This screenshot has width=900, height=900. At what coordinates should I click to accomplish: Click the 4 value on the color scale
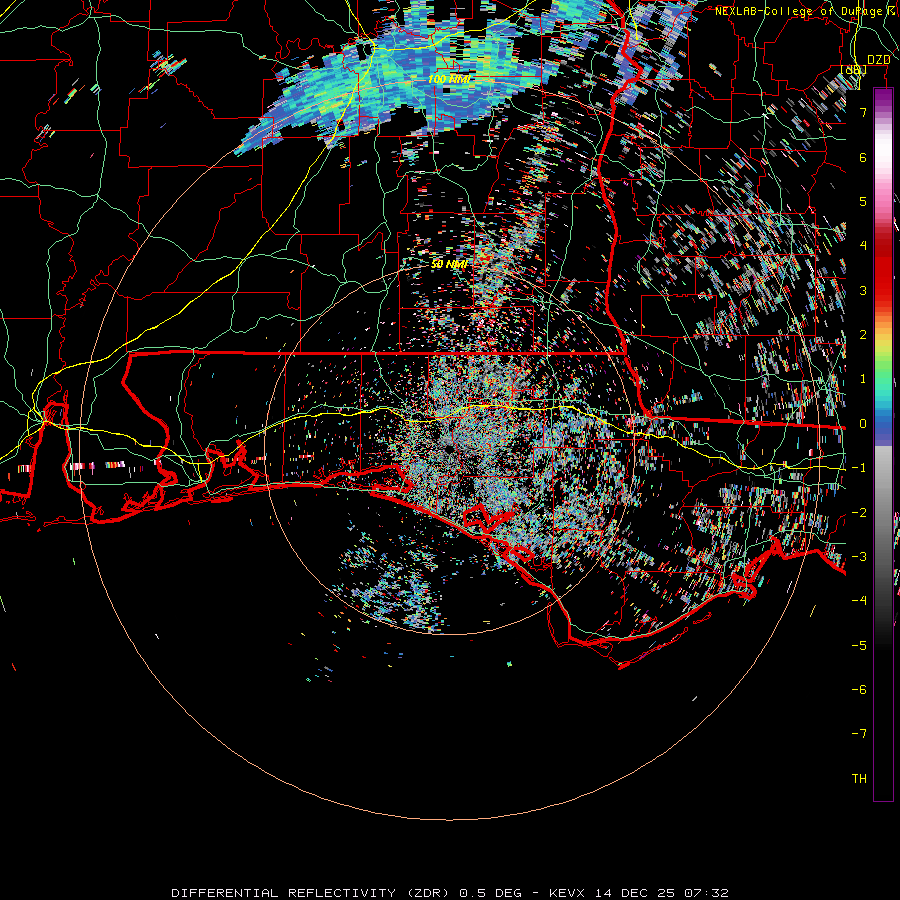pos(863,246)
